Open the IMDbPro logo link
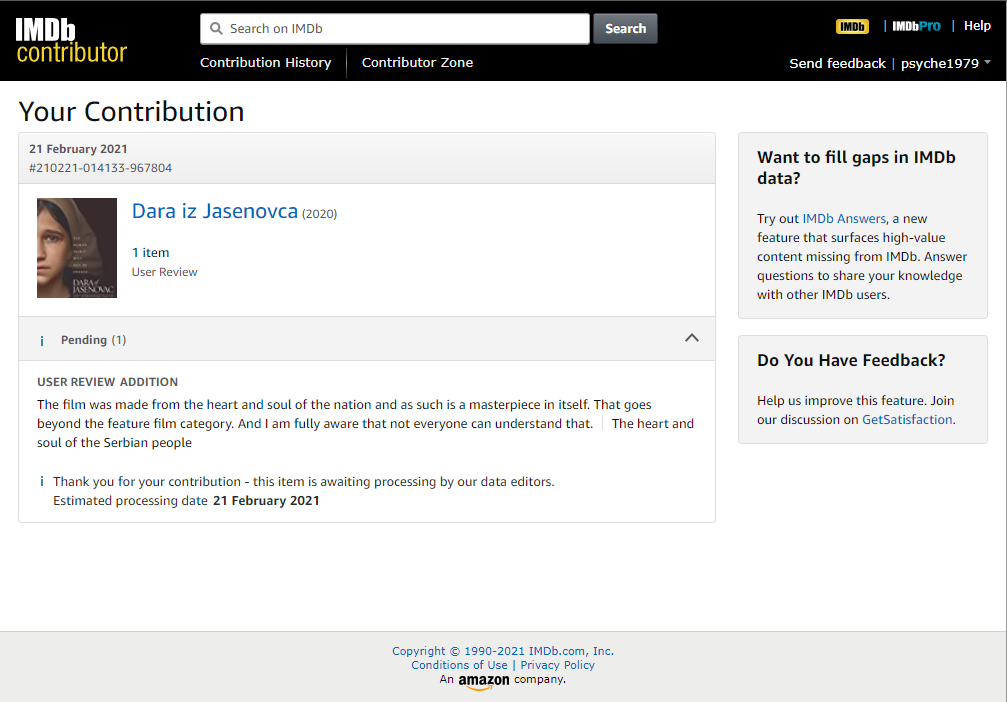Image resolution: width=1007 pixels, height=702 pixels. coord(916,26)
